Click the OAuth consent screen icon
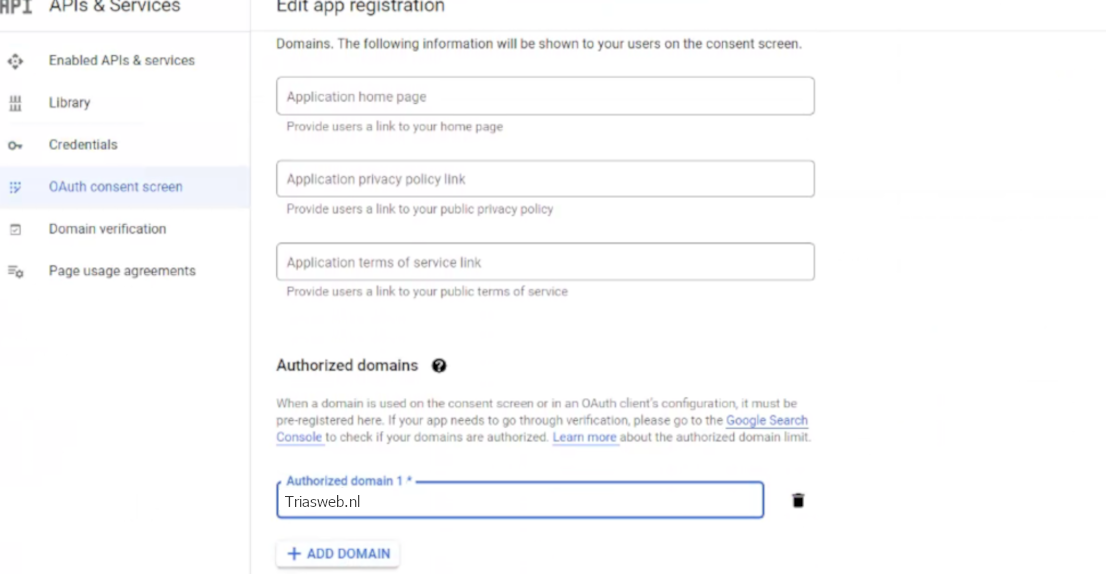1106x574 pixels. (15, 187)
